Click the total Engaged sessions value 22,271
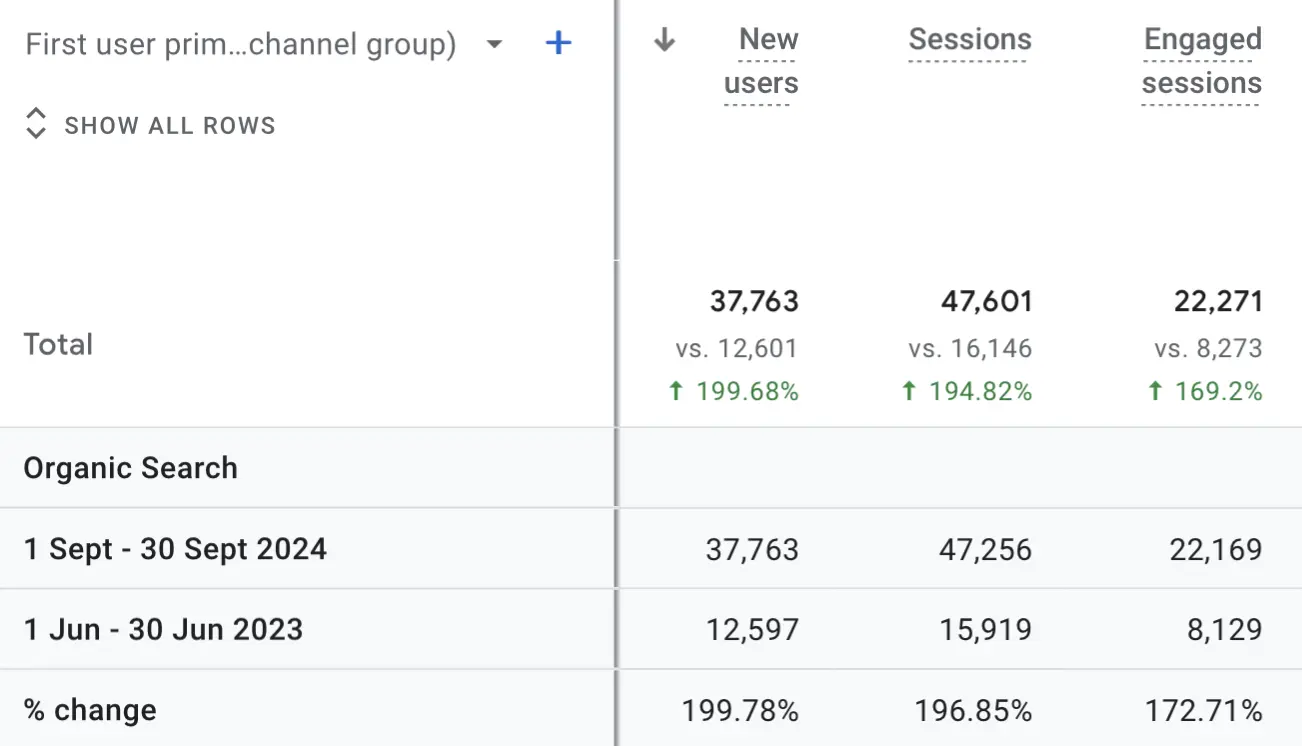The width and height of the screenshot is (1302, 746). [1218, 301]
